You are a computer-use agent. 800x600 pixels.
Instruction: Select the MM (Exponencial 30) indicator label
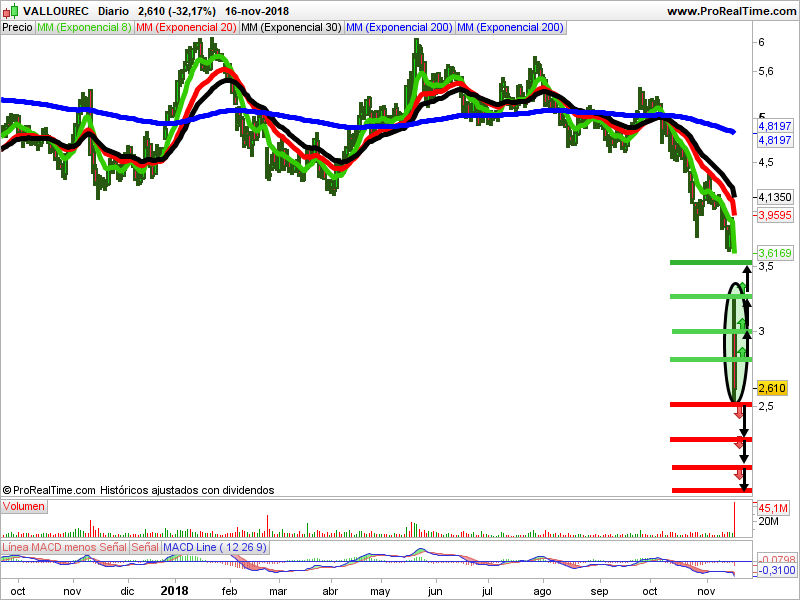click(291, 27)
